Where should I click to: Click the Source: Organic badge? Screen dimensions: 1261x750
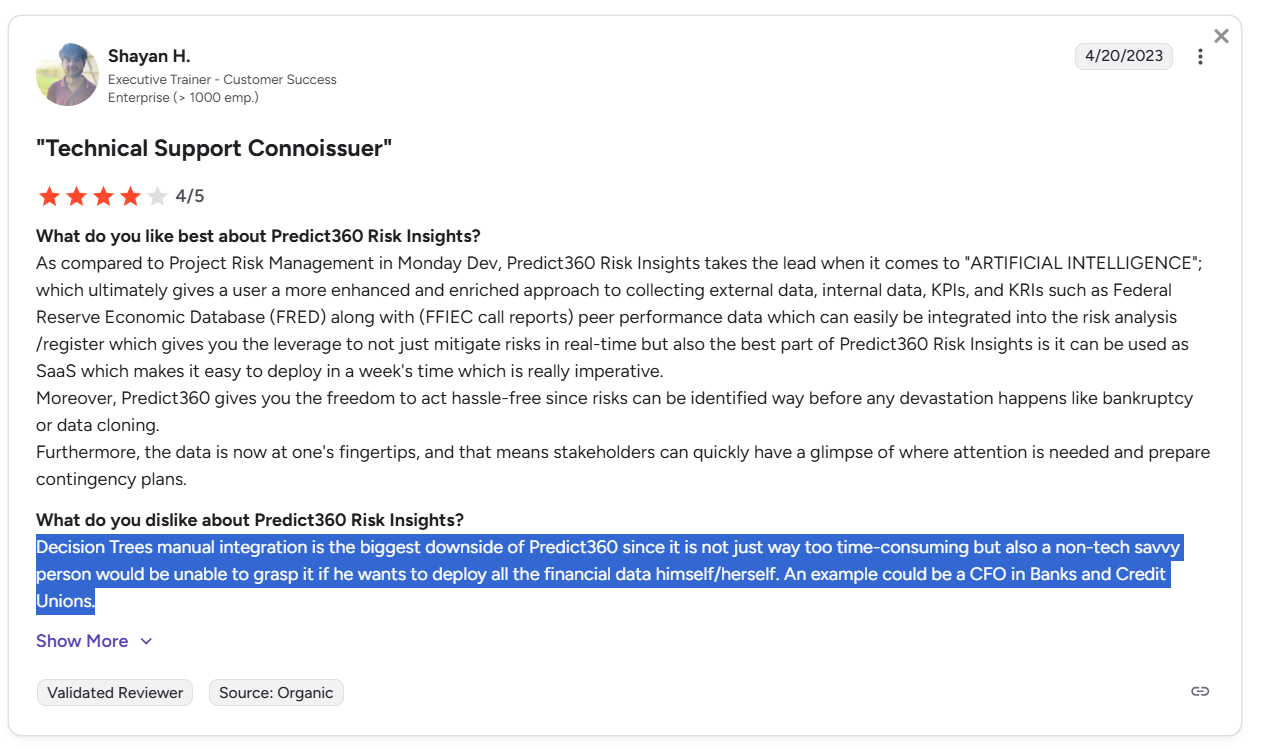point(276,693)
